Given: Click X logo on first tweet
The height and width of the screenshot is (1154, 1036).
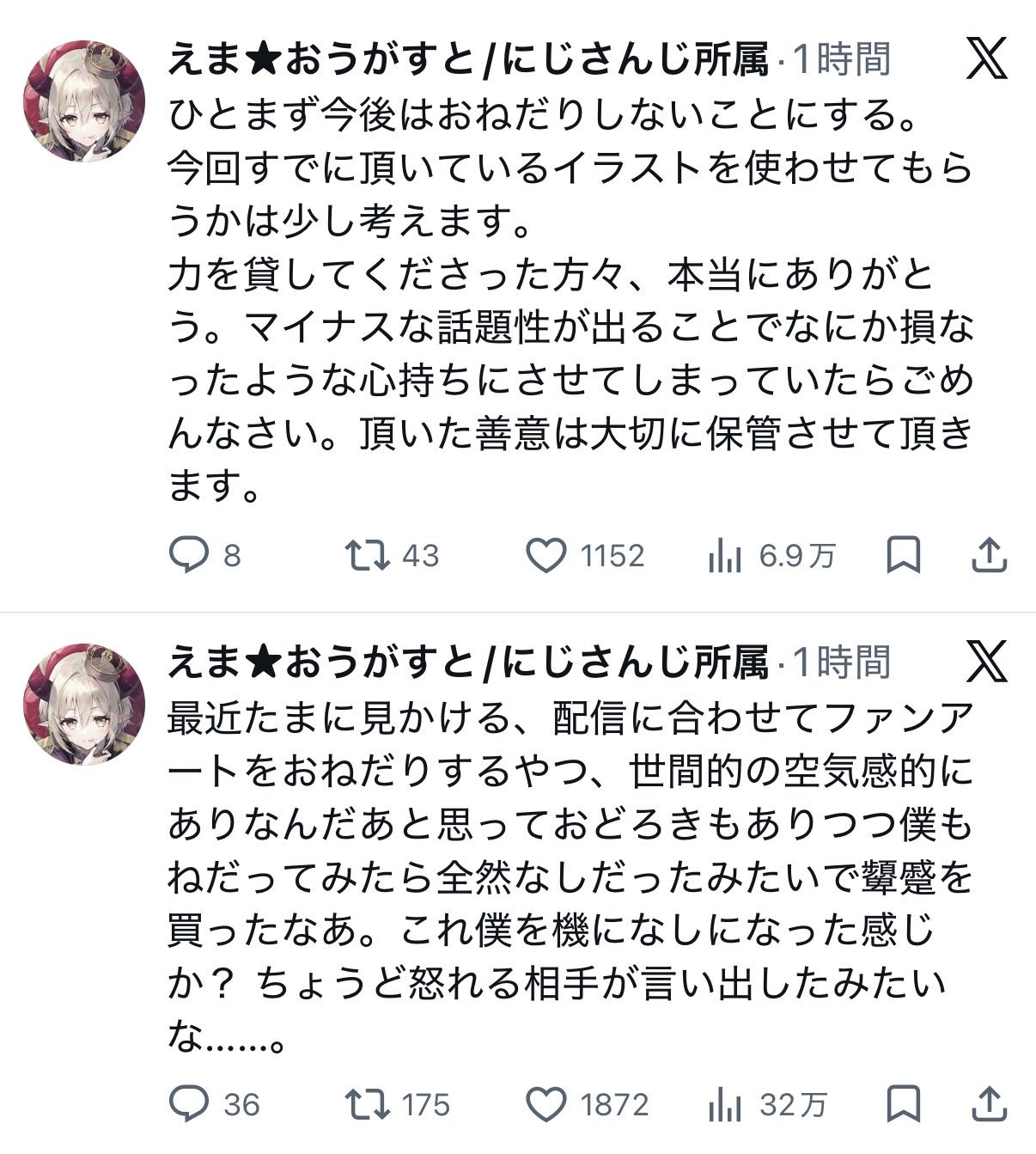Looking at the screenshot, I should (986, 59).
